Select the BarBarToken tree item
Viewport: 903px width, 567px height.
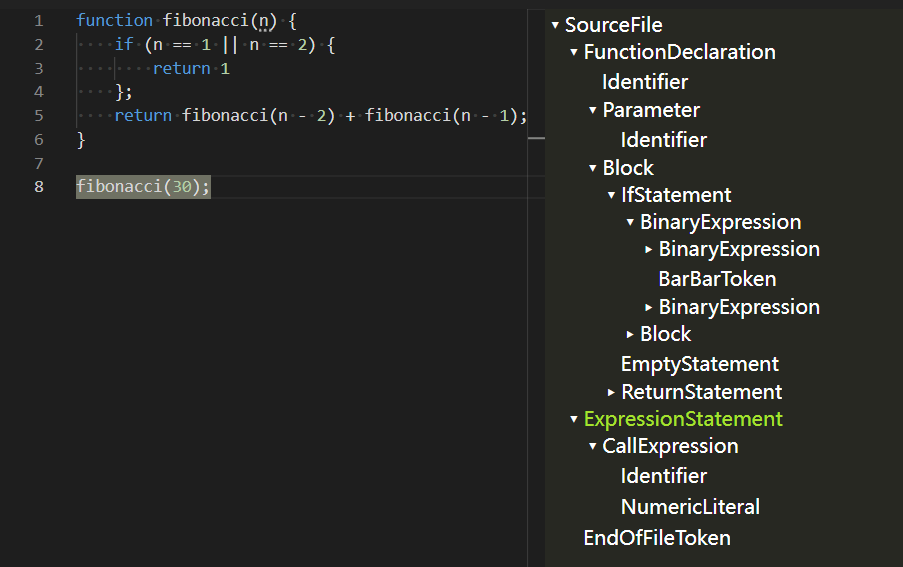tap(717, 279)
